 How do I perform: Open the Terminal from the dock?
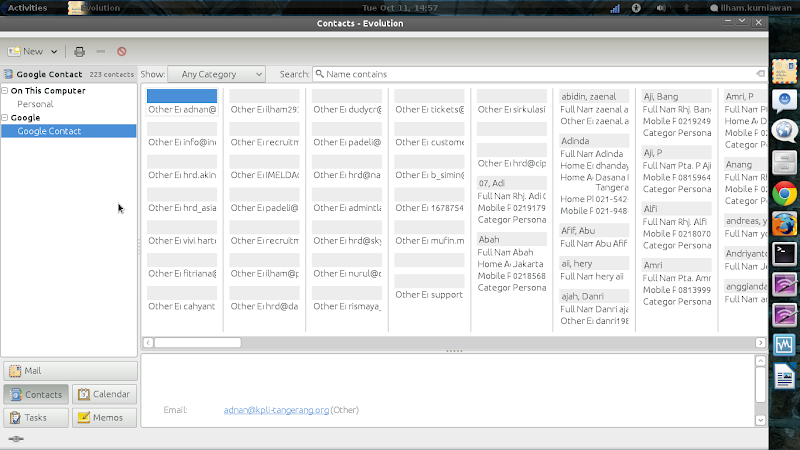pyautogui.click(x=784, y=254)
